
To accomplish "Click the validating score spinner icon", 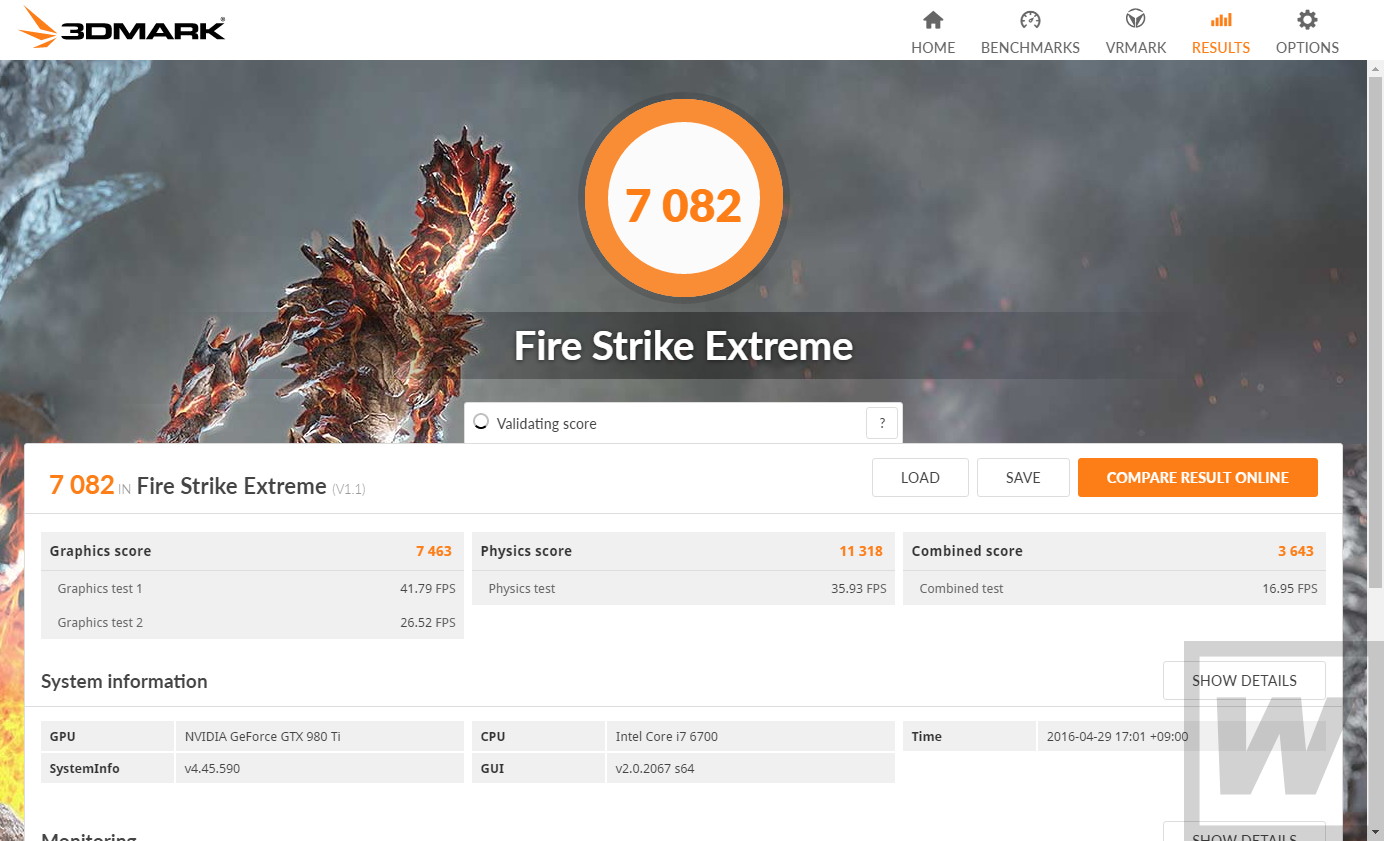I will click(x=481, y=422).
